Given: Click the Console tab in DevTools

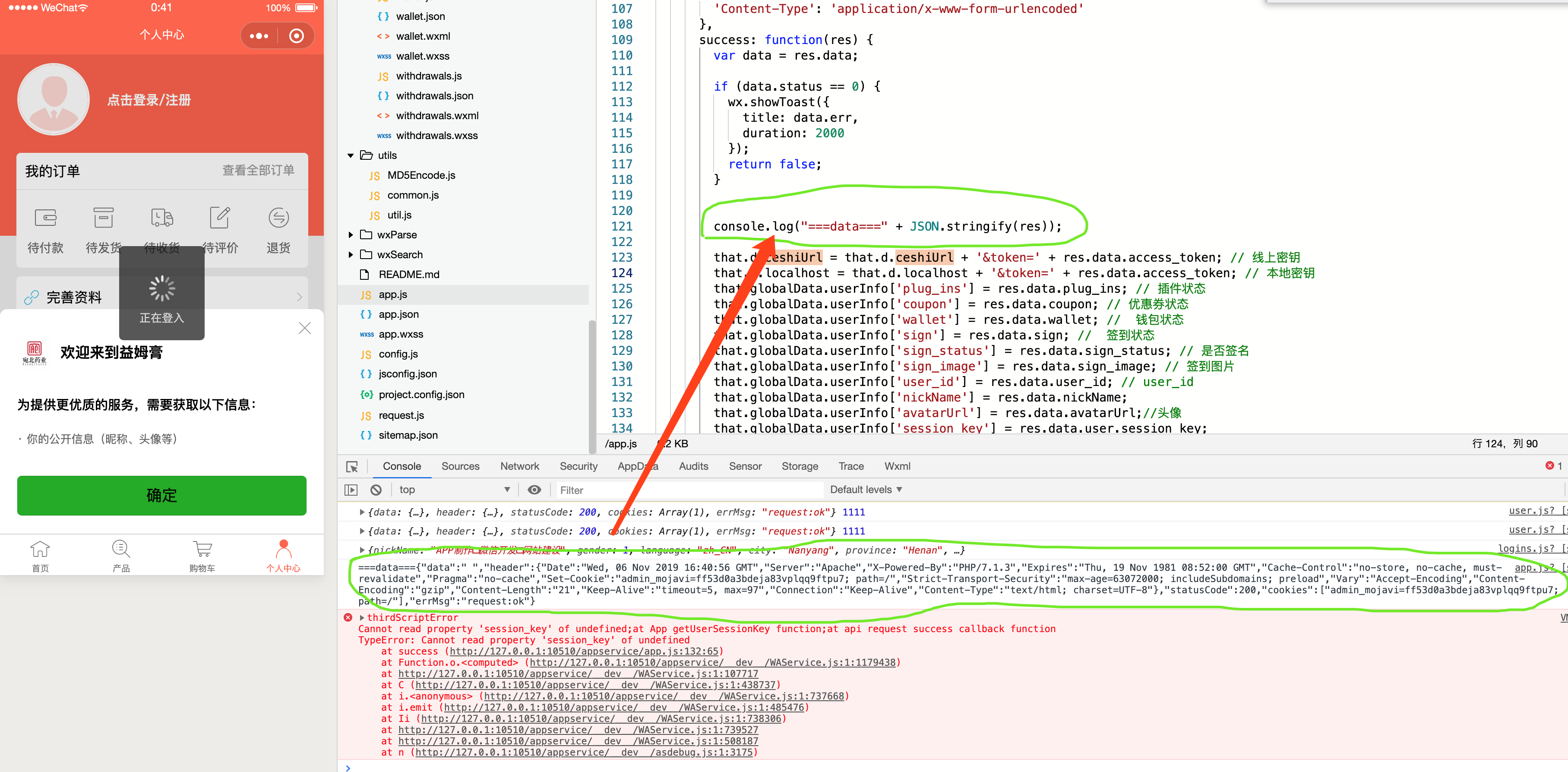Looking at the screenshot, I should tap(401, 465).
